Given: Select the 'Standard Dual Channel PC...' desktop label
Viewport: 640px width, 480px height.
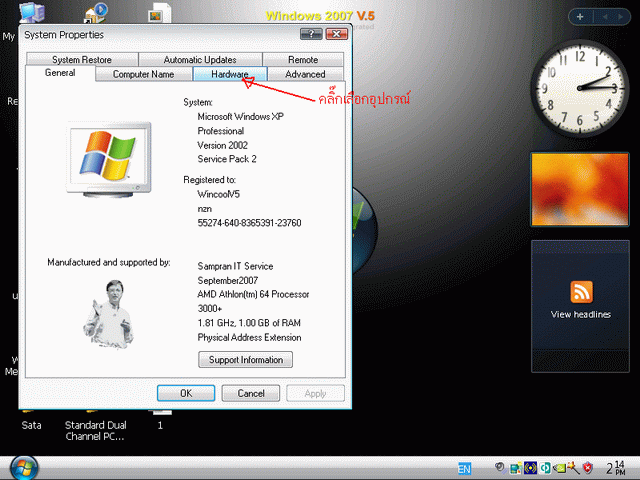Looking at the screenshot, I should pos(96,431).
